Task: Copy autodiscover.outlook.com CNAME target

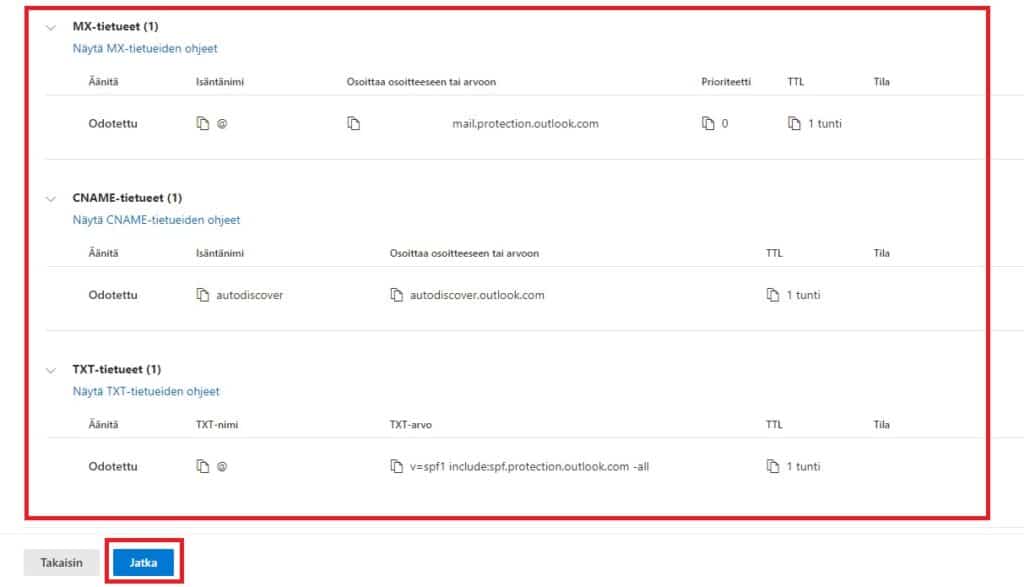Action: click(x=396, y=296)
